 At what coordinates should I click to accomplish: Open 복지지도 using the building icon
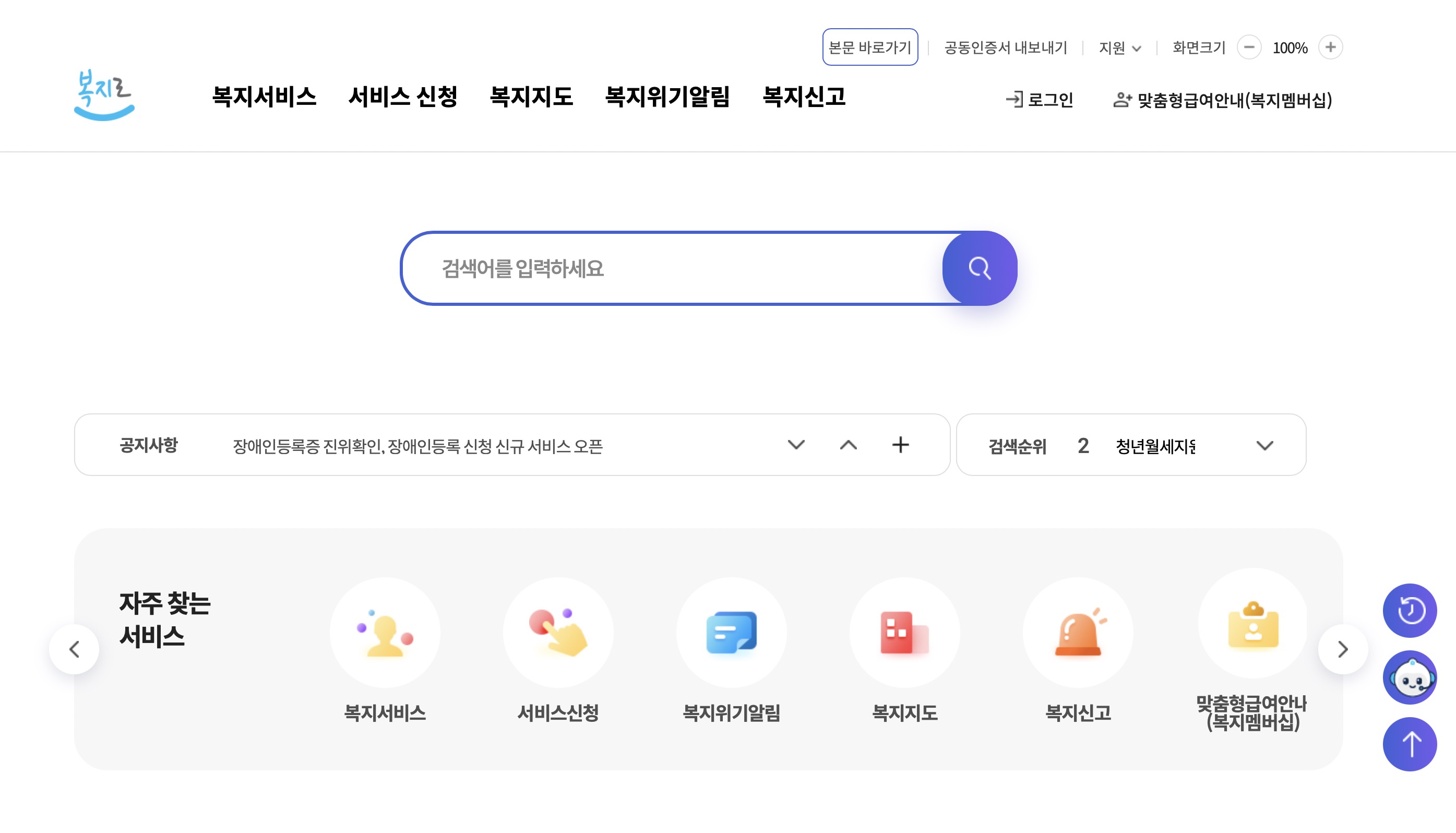[905, 632]
